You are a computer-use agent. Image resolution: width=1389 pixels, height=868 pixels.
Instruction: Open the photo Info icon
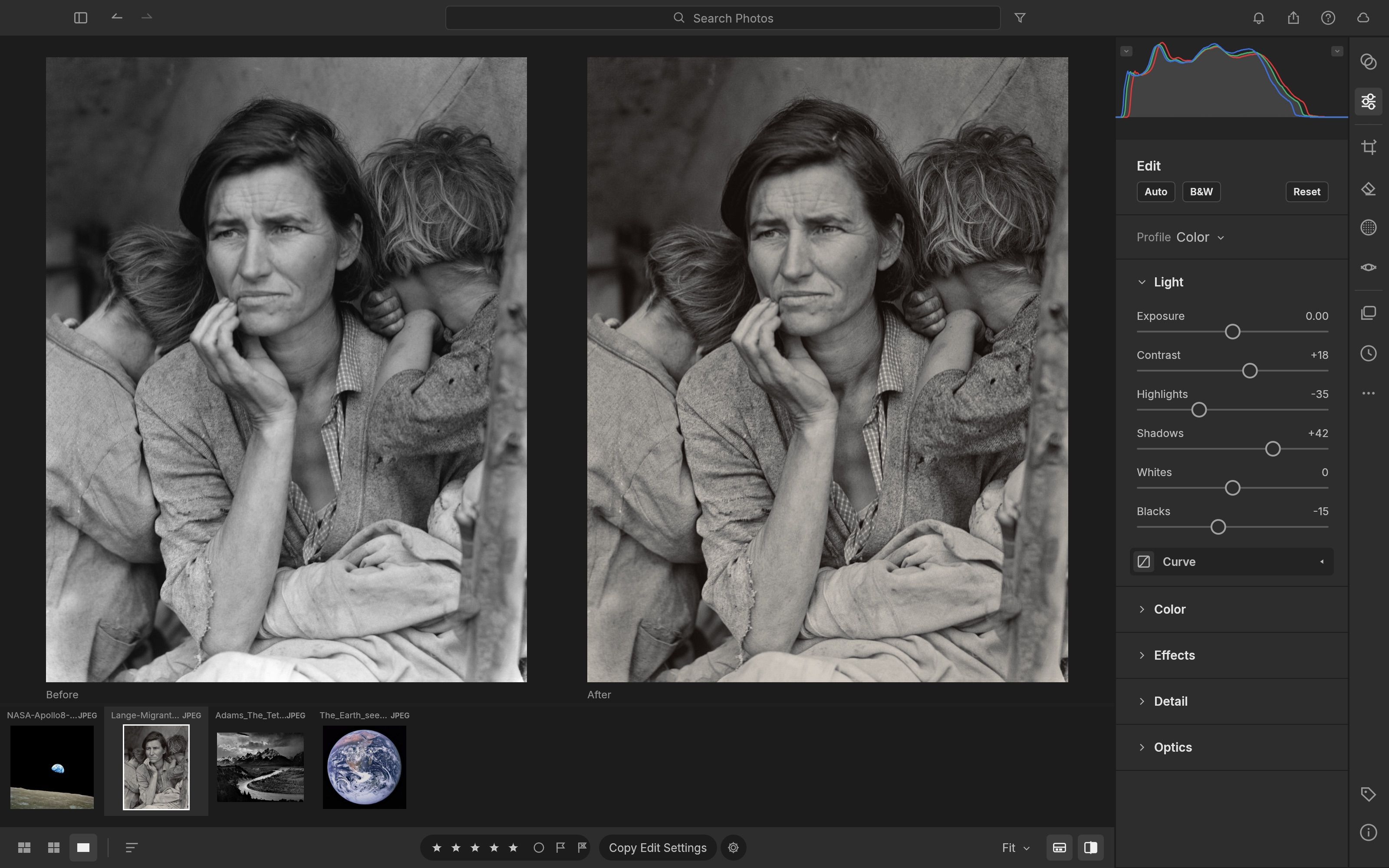[x=1368, y=832]
